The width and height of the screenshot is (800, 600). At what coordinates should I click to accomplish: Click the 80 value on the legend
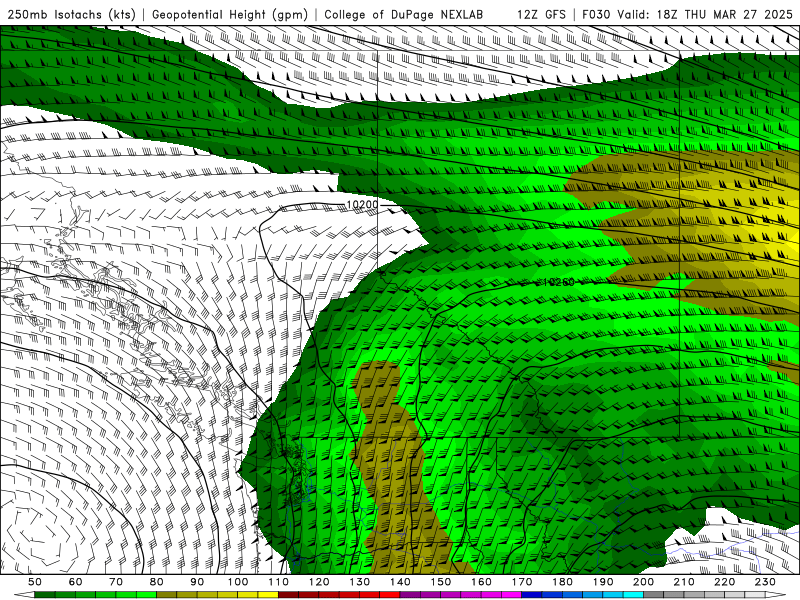(157, 582)
